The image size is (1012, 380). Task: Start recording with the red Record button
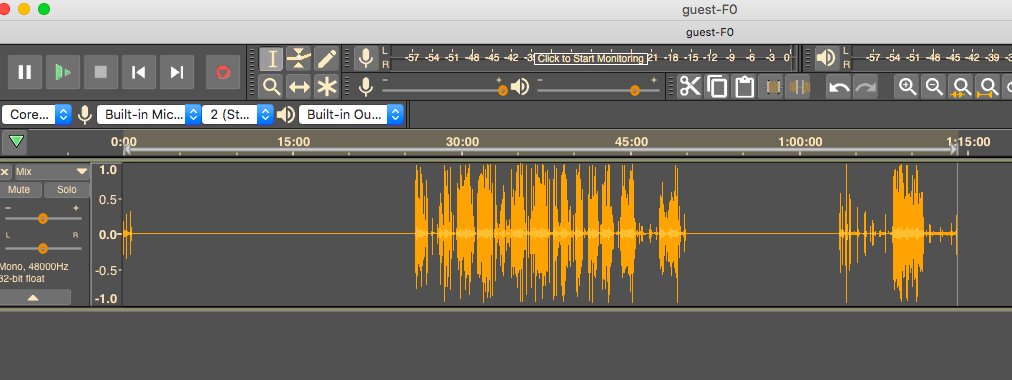coord(223,72)
